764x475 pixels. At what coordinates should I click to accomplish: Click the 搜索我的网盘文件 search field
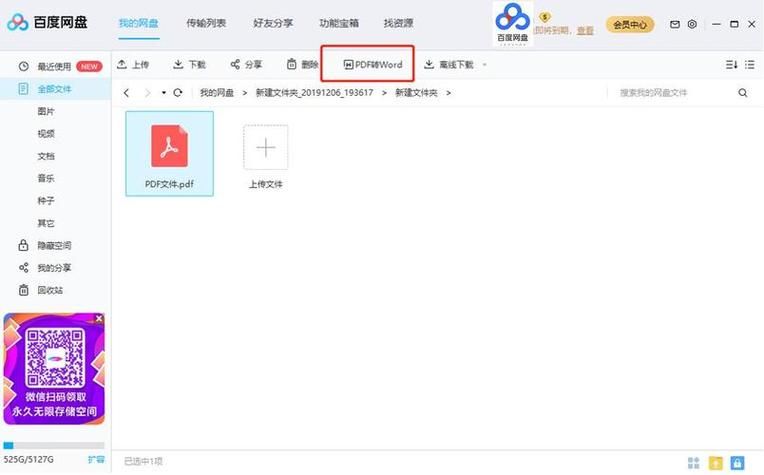point(670,93)
